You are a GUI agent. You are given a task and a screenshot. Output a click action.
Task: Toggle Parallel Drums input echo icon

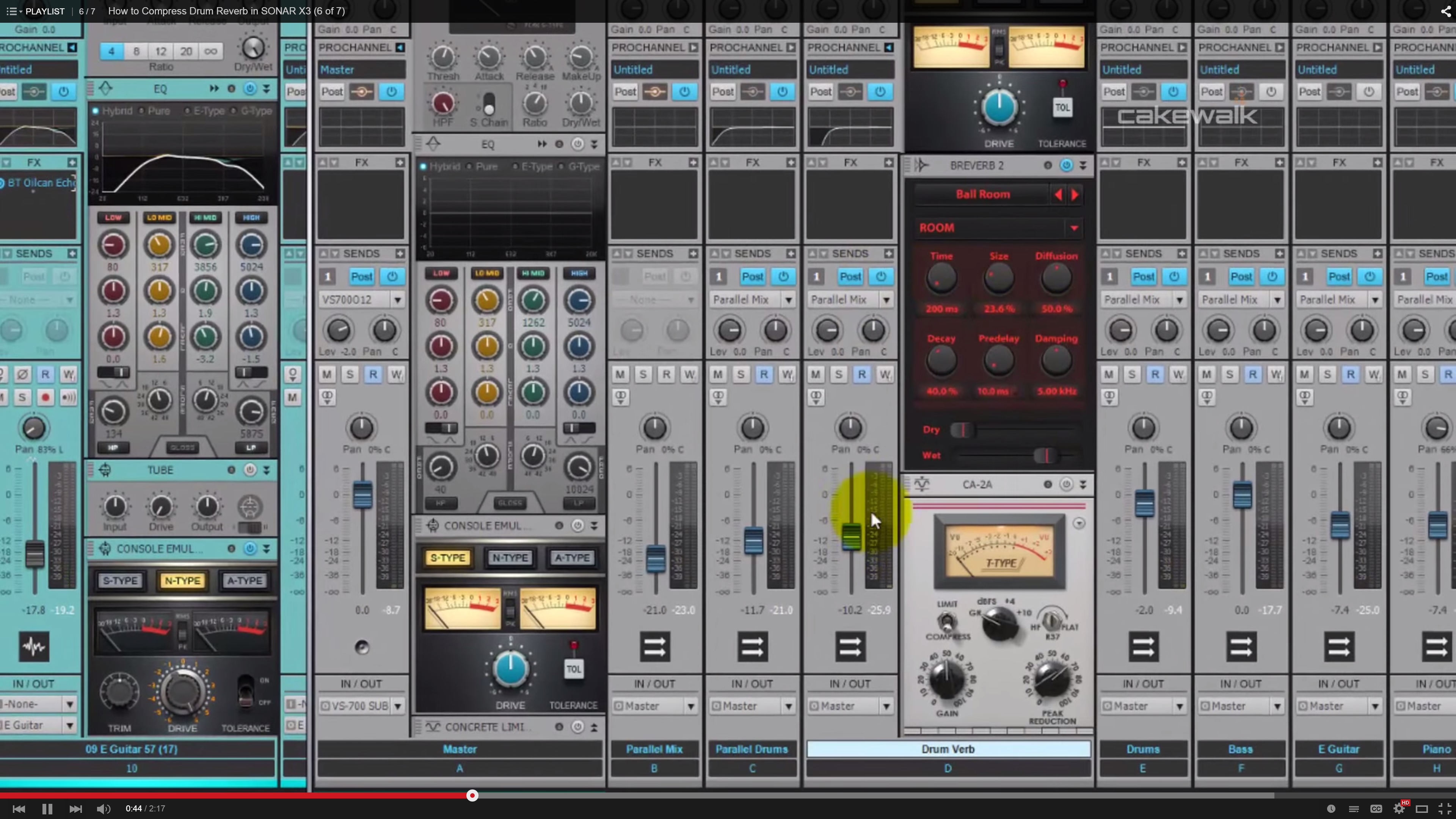click(718, 397)
